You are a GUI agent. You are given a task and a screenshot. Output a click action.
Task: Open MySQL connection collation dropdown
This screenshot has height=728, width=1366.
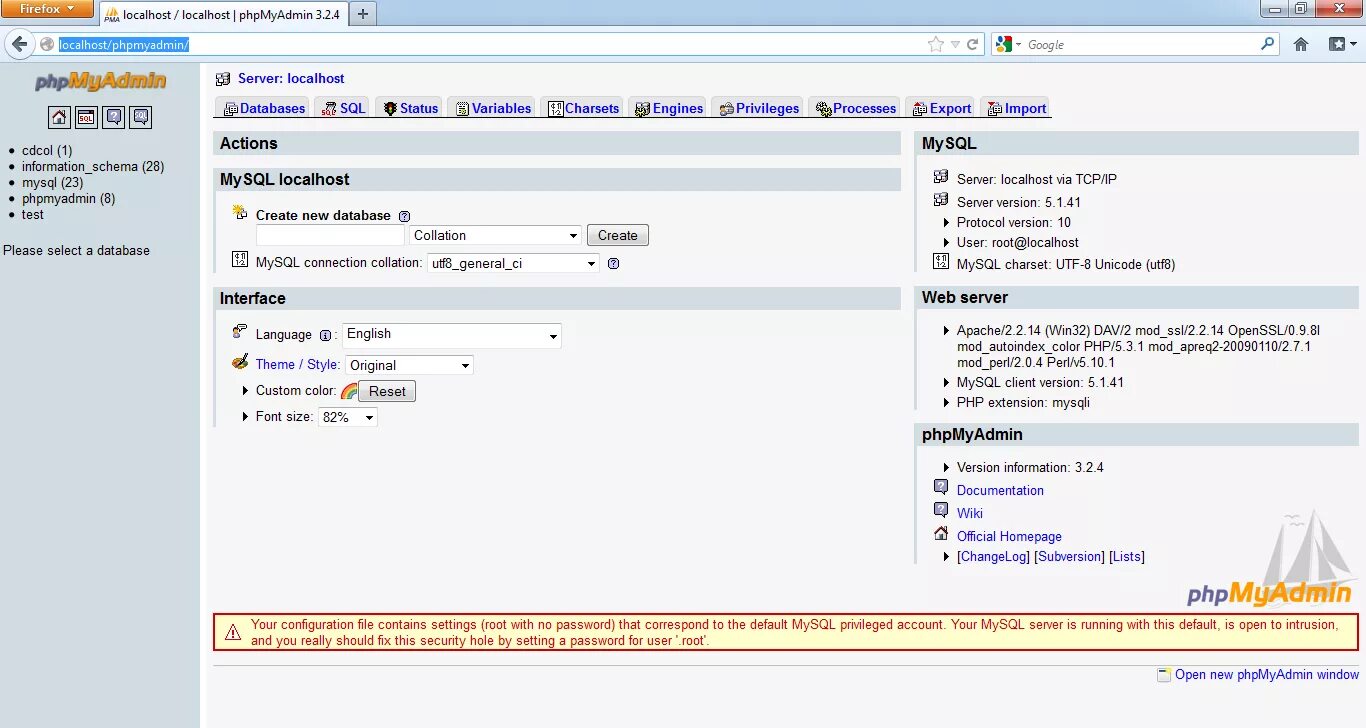(513, 264)
